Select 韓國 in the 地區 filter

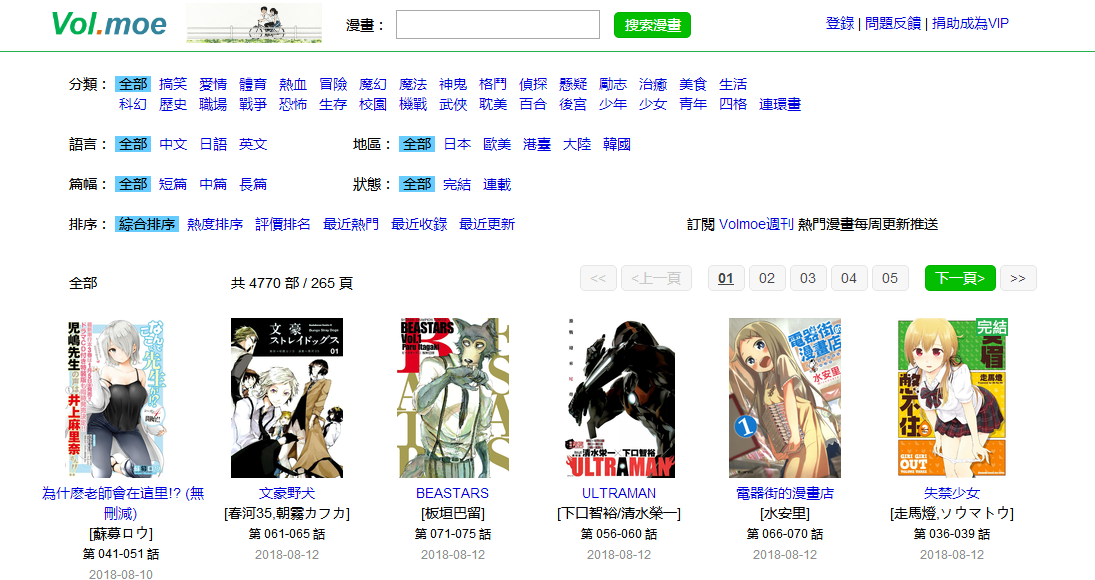[x=617, y=144]
